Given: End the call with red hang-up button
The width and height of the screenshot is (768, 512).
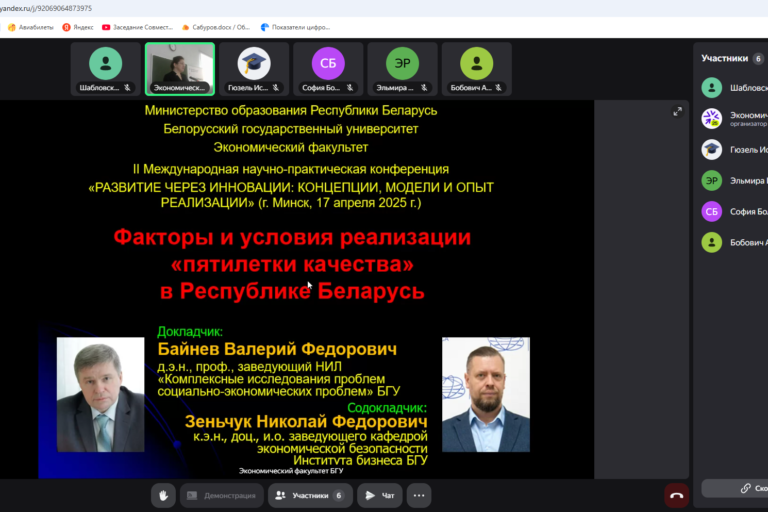Looking at the screenshot, I should pyautogui.click(x=677, y=495).
